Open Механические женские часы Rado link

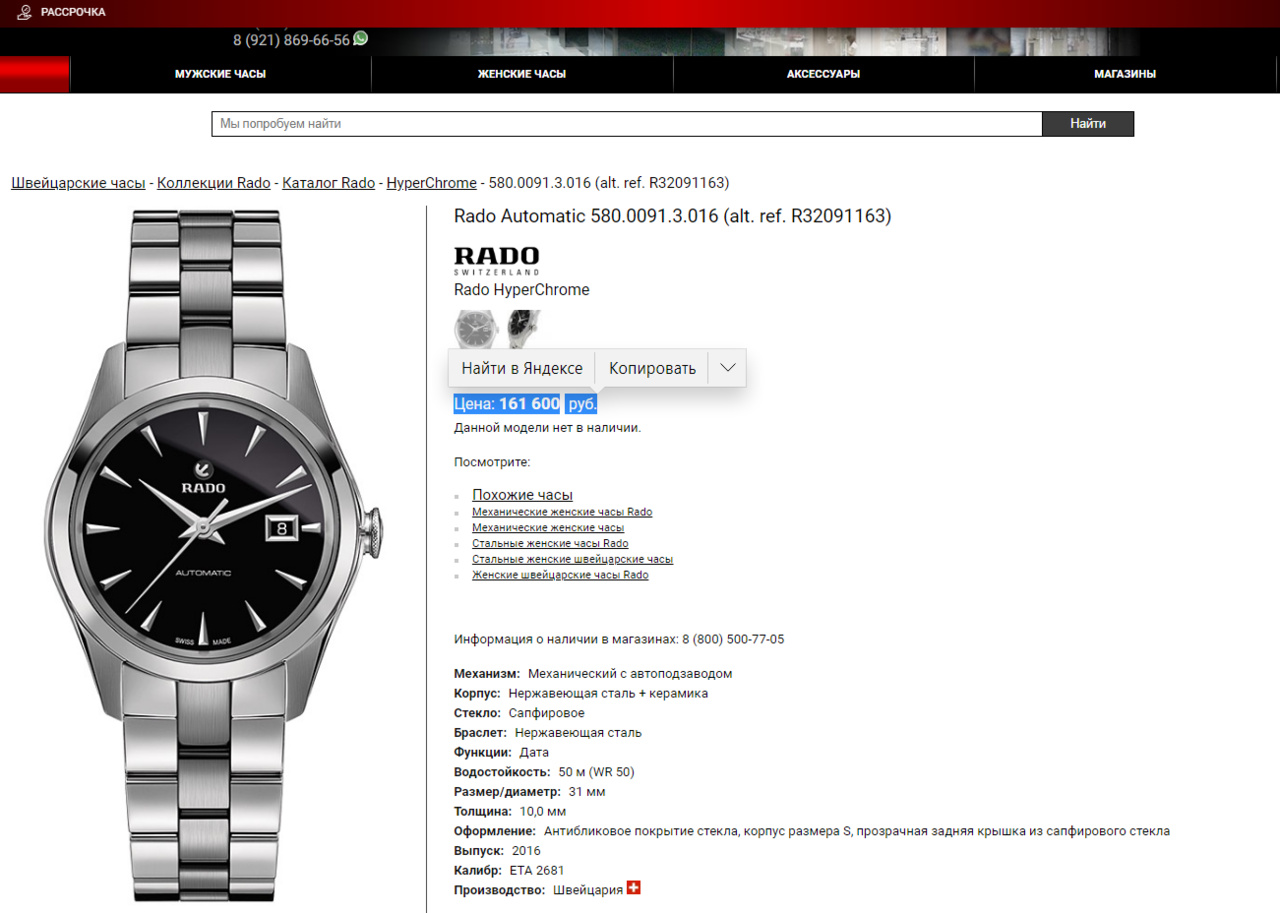[x=562, y=512]
